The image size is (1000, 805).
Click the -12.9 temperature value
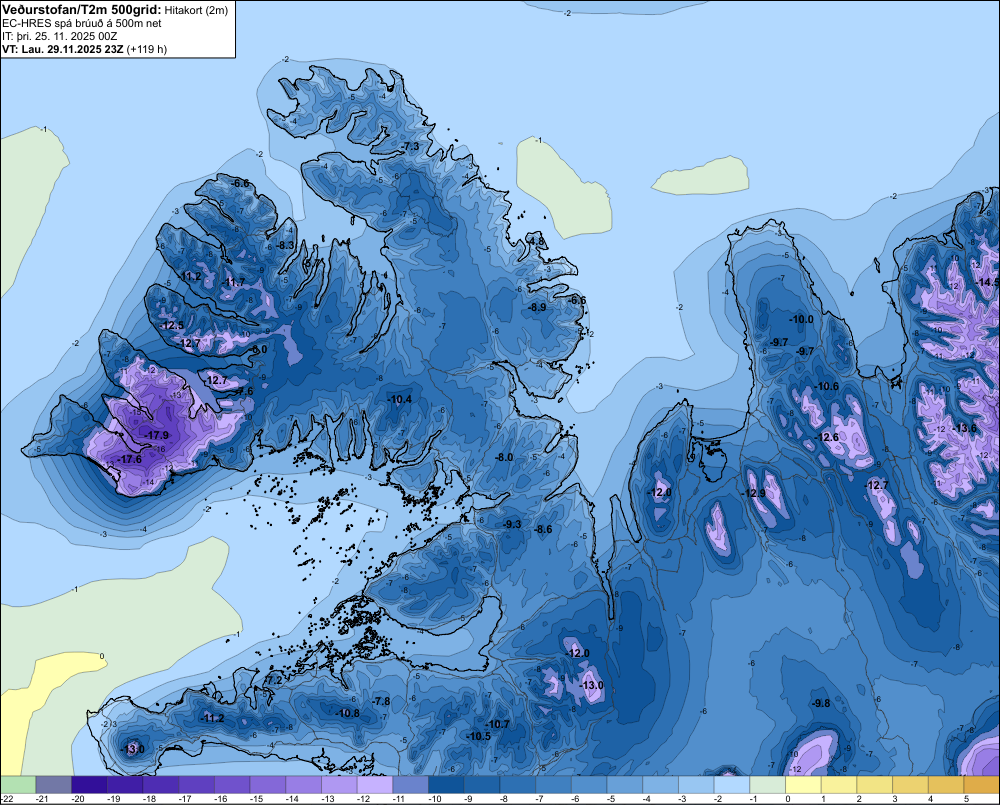(754, 493)
